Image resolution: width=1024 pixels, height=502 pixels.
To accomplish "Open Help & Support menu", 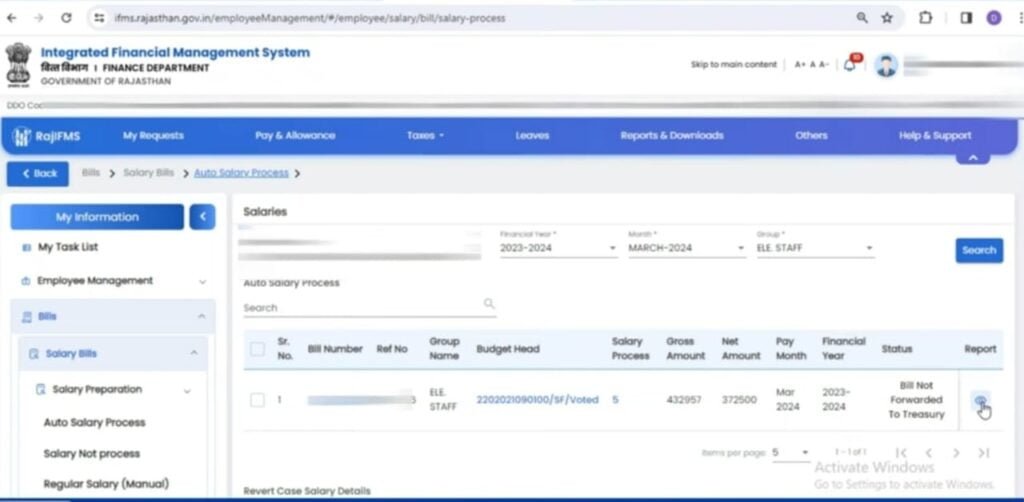I will pos(935,136).
